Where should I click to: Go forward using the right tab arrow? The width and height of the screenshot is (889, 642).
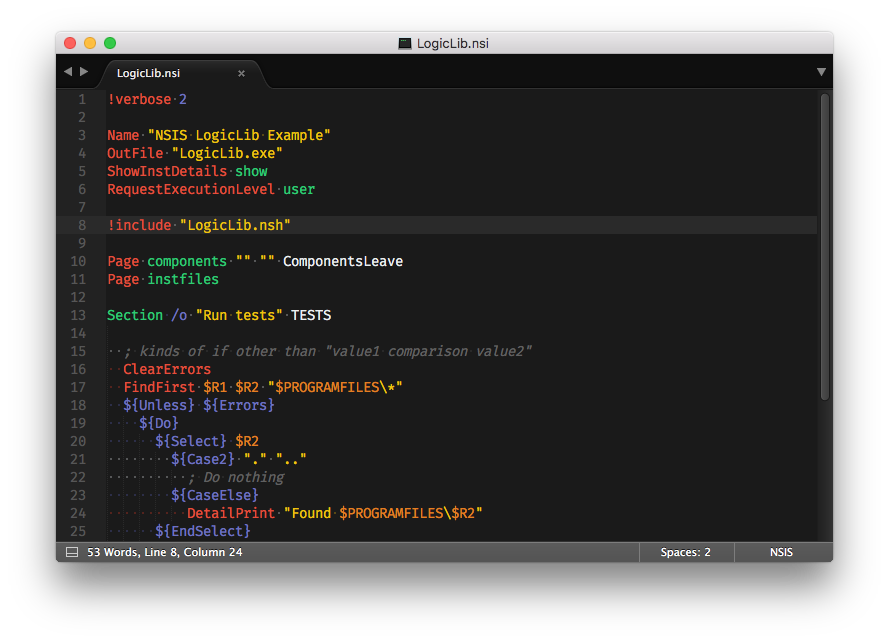point(84,71)
